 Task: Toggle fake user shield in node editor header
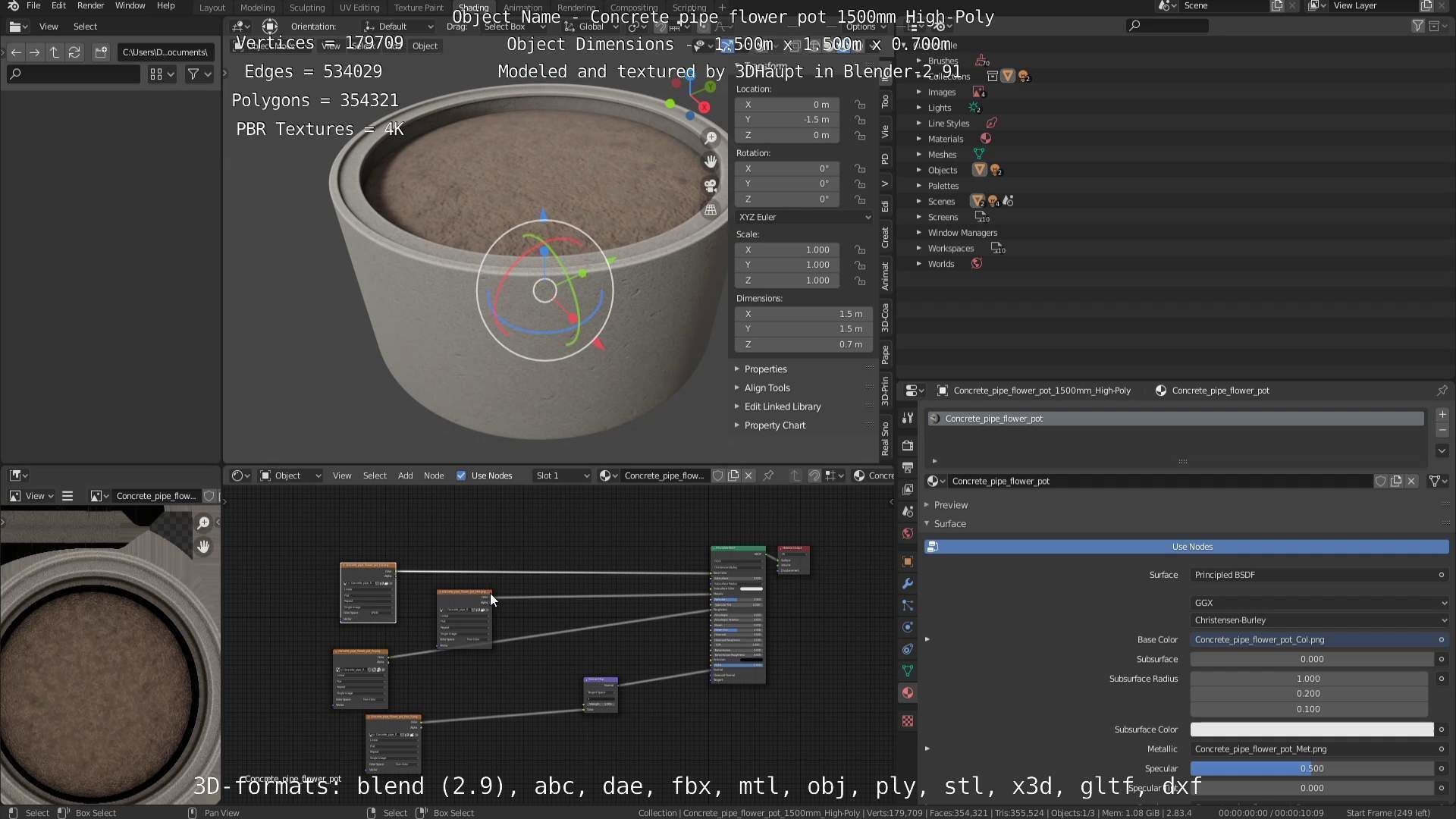tap(718, 475)
